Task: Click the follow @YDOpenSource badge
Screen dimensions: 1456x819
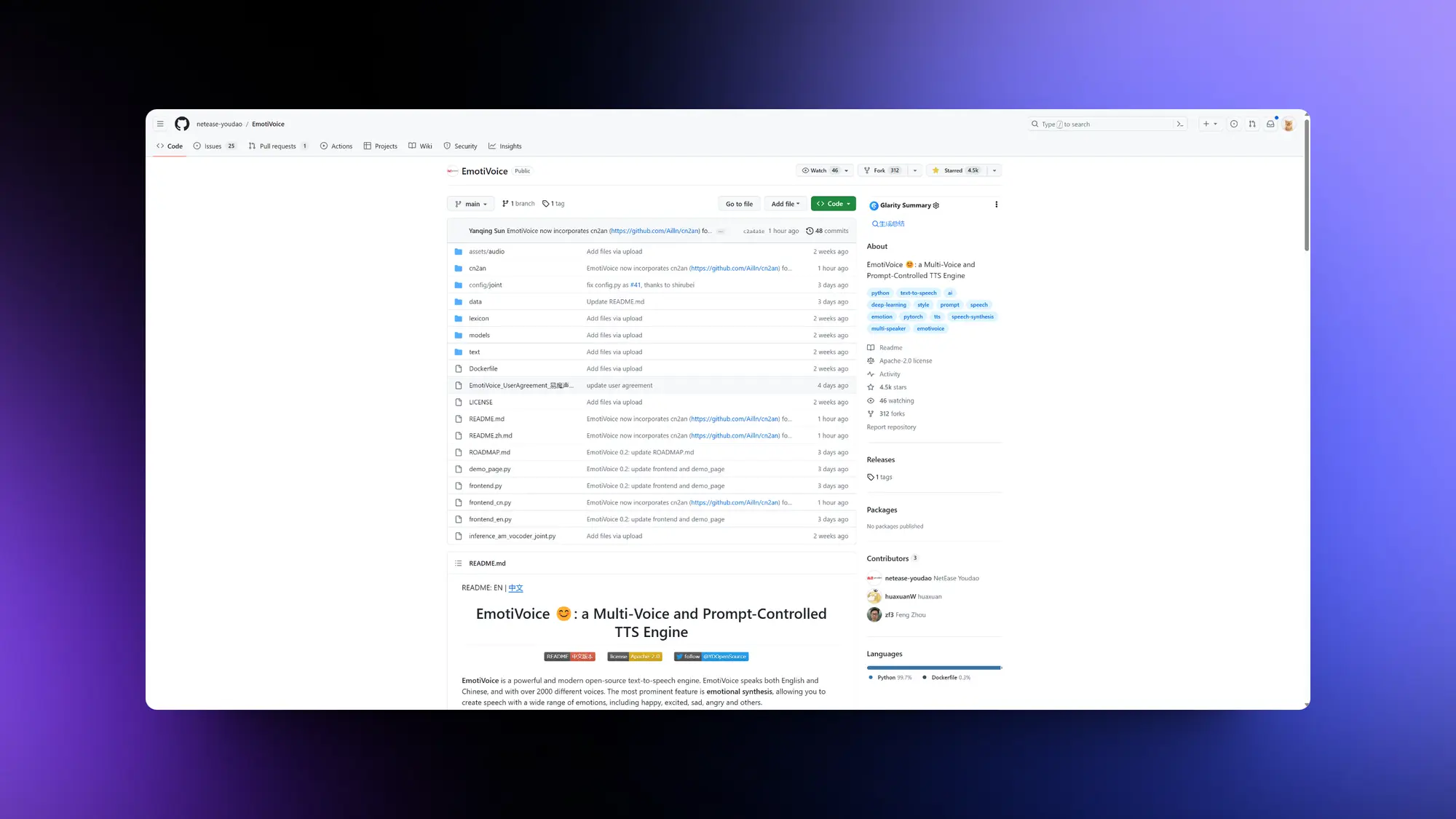Action: [x=711, y=657]
